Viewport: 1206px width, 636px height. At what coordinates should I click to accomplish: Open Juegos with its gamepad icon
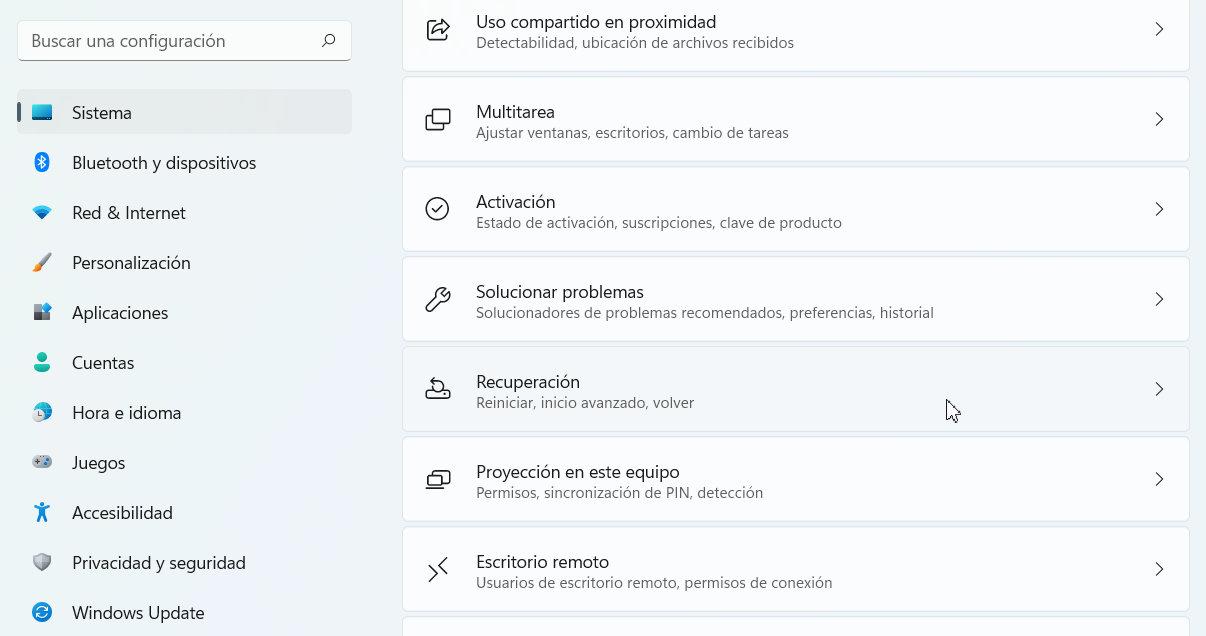pyautogui.click(x=42, y=463)
